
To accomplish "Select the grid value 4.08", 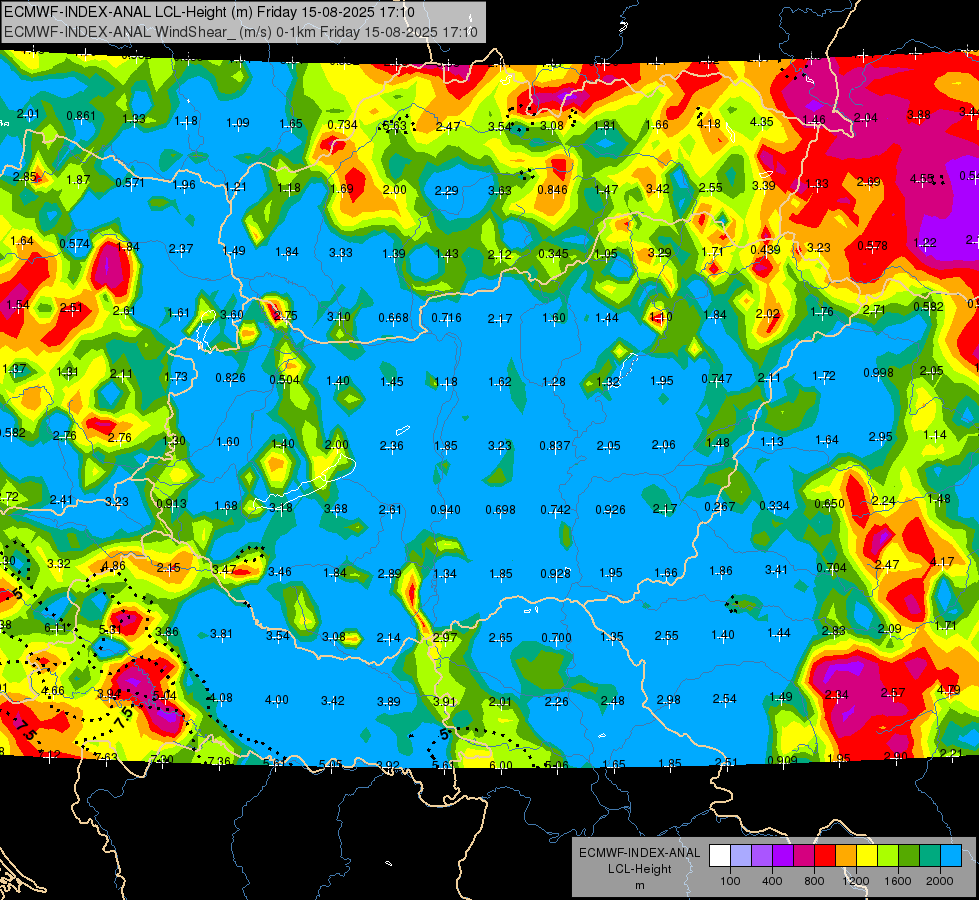I will coord(220,698).
